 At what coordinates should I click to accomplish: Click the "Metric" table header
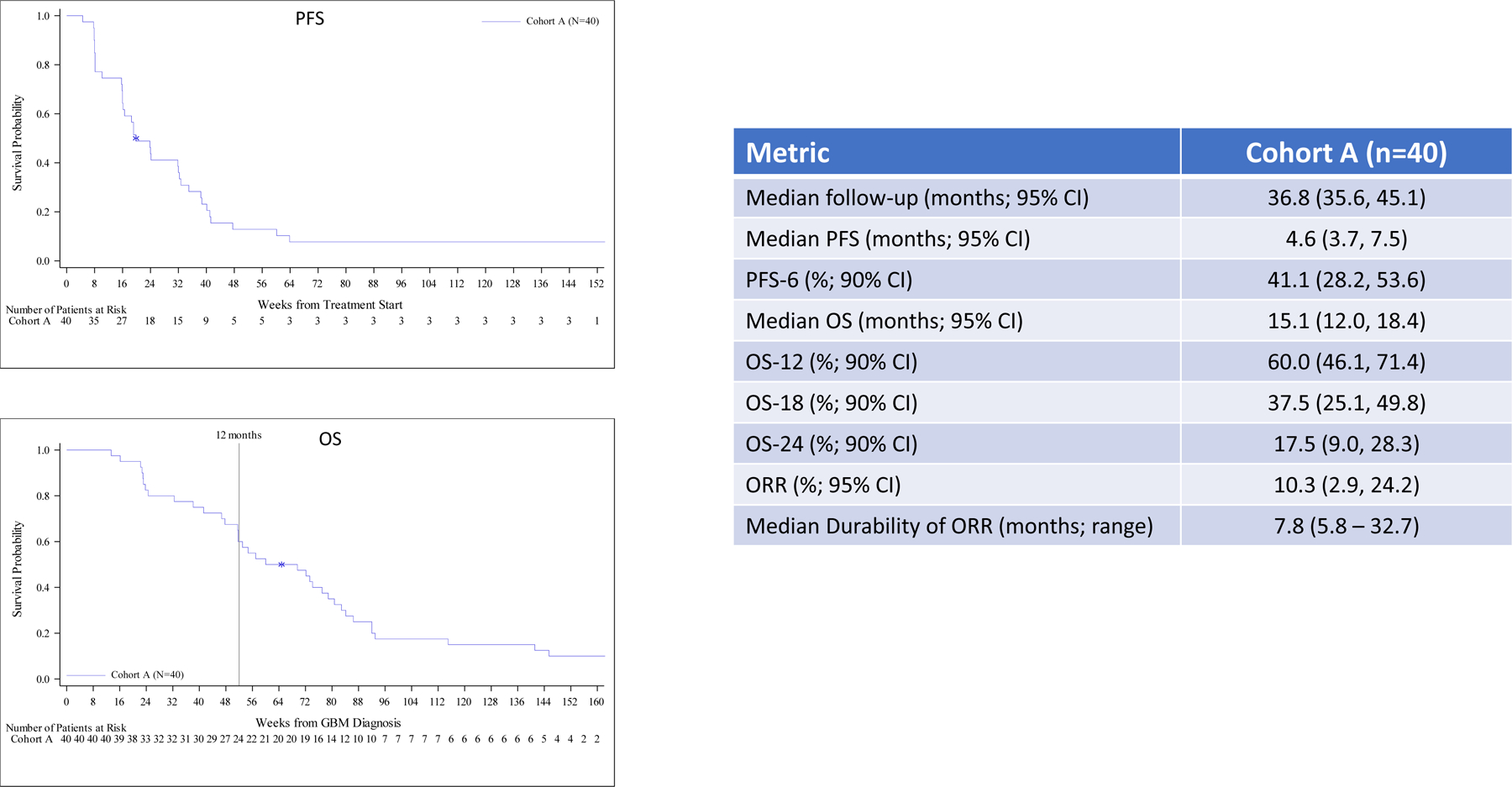(787, 153)
